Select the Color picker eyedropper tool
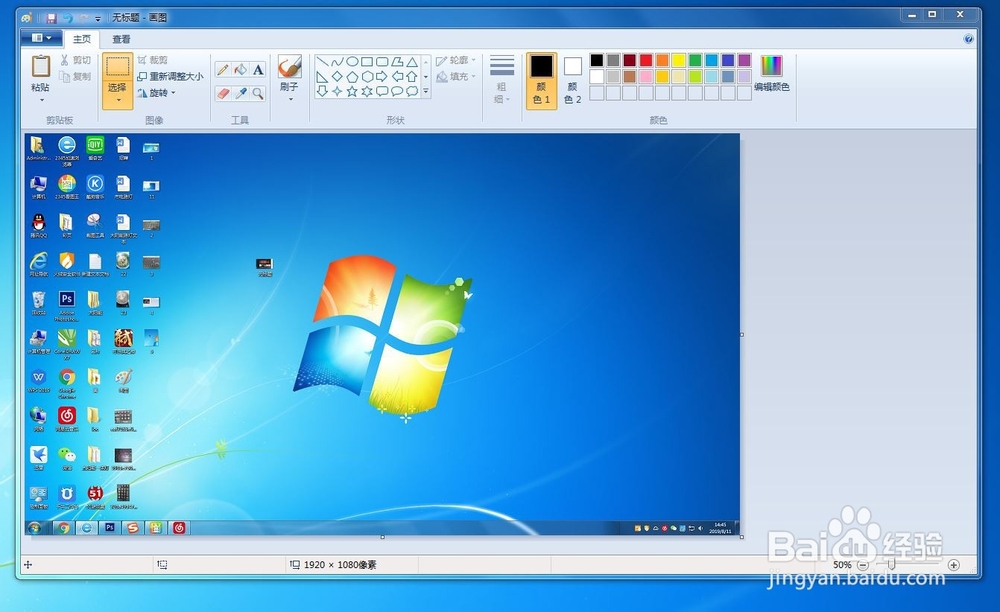This screenshot has width=1000, height=612. [x=240, y=93]
